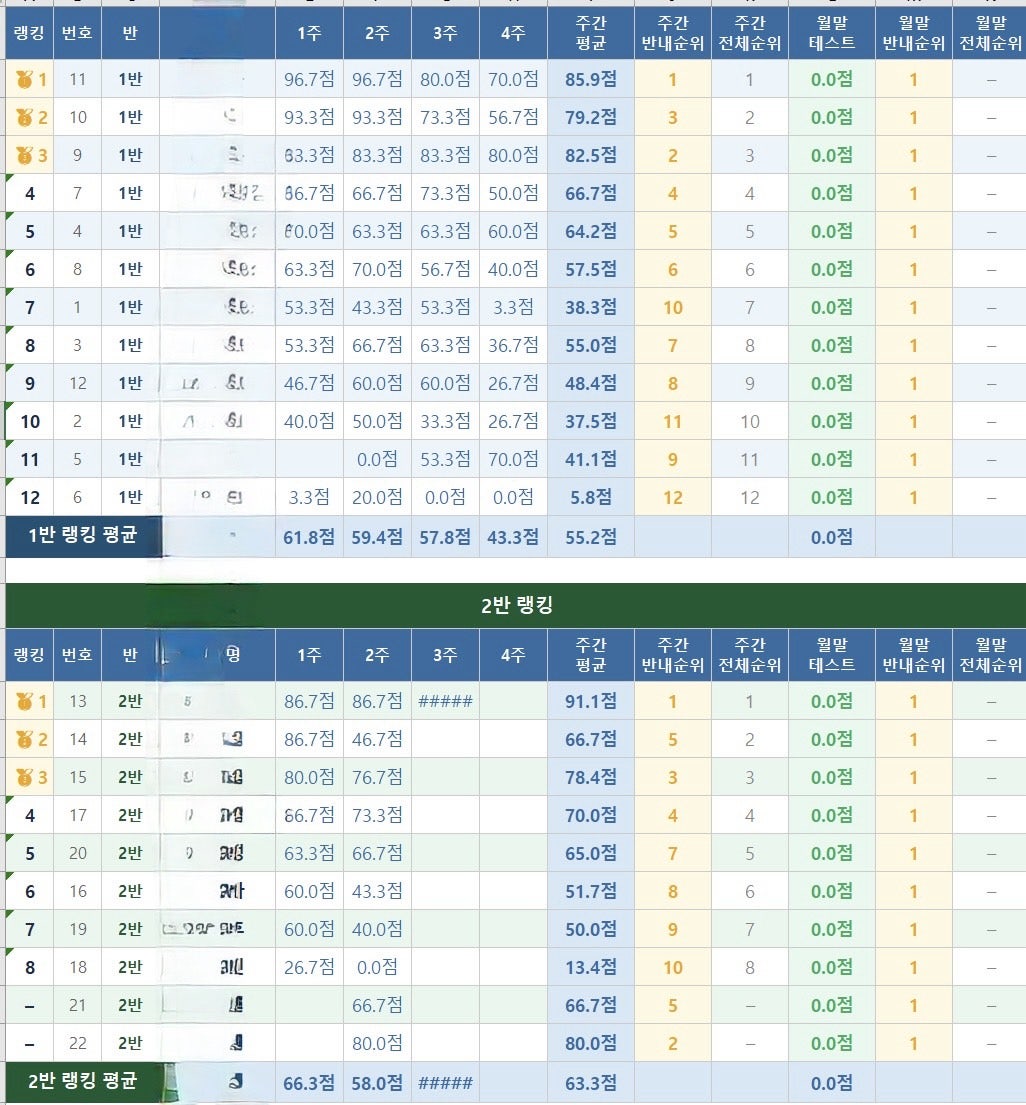Select the ##### cell in student 13's row
1026x1105 pixels.
coord(445,701)
